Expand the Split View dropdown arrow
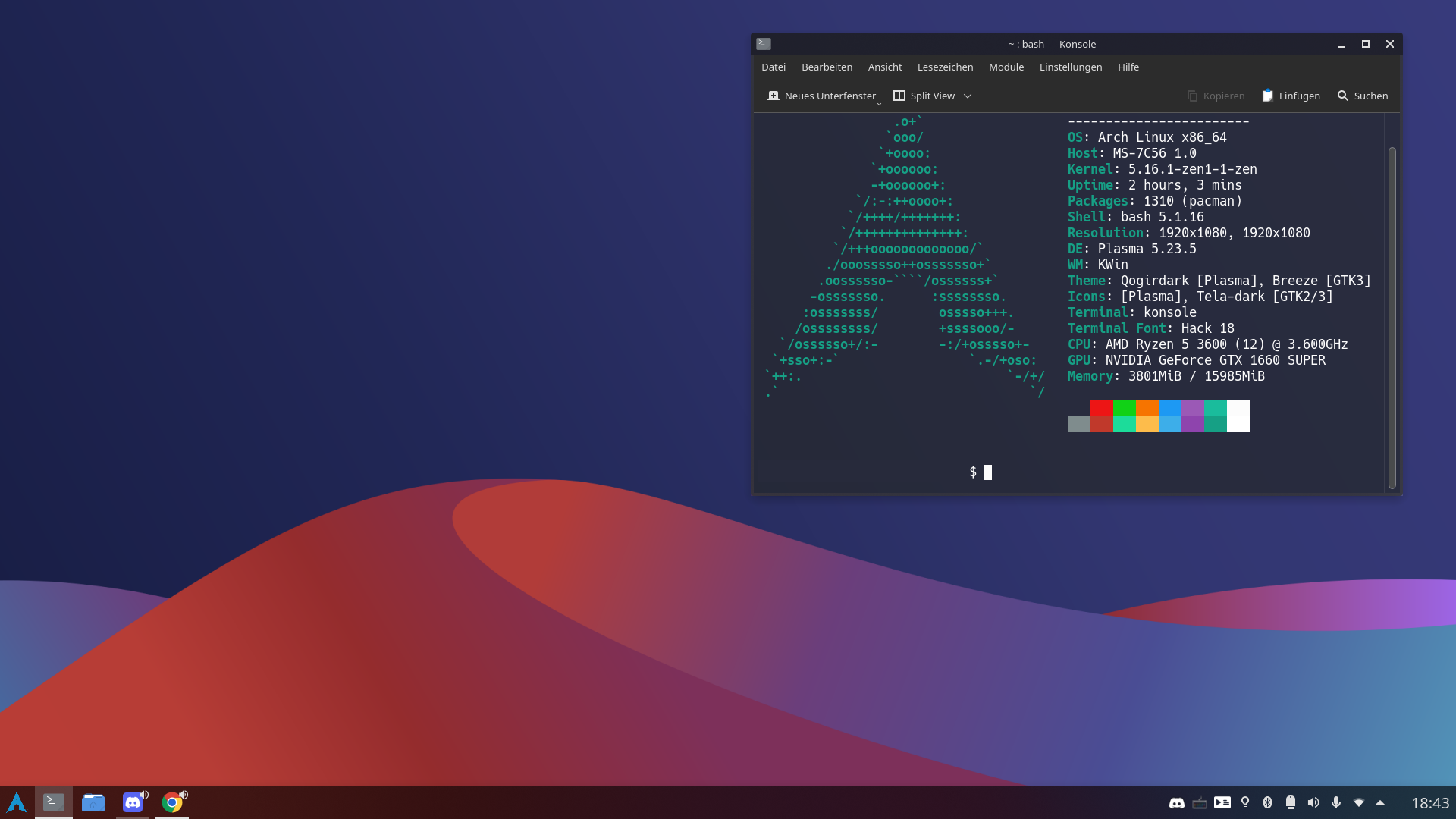 tap(968, 96)
